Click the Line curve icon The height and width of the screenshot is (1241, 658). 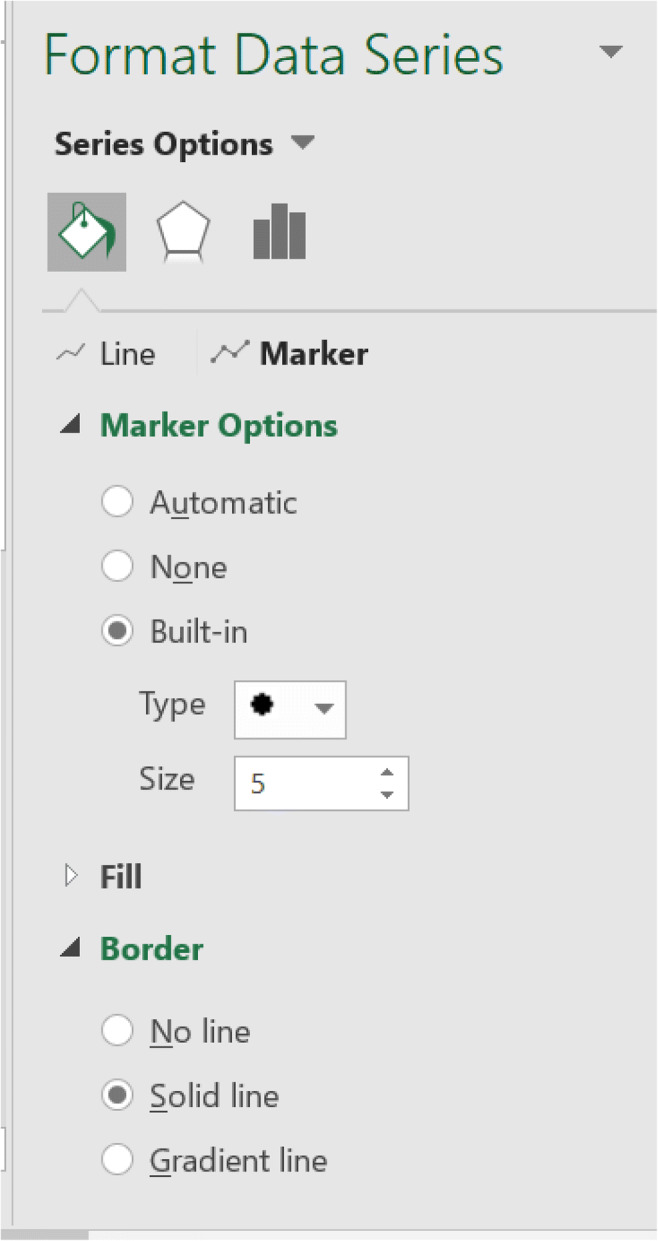tap(70, 354)
